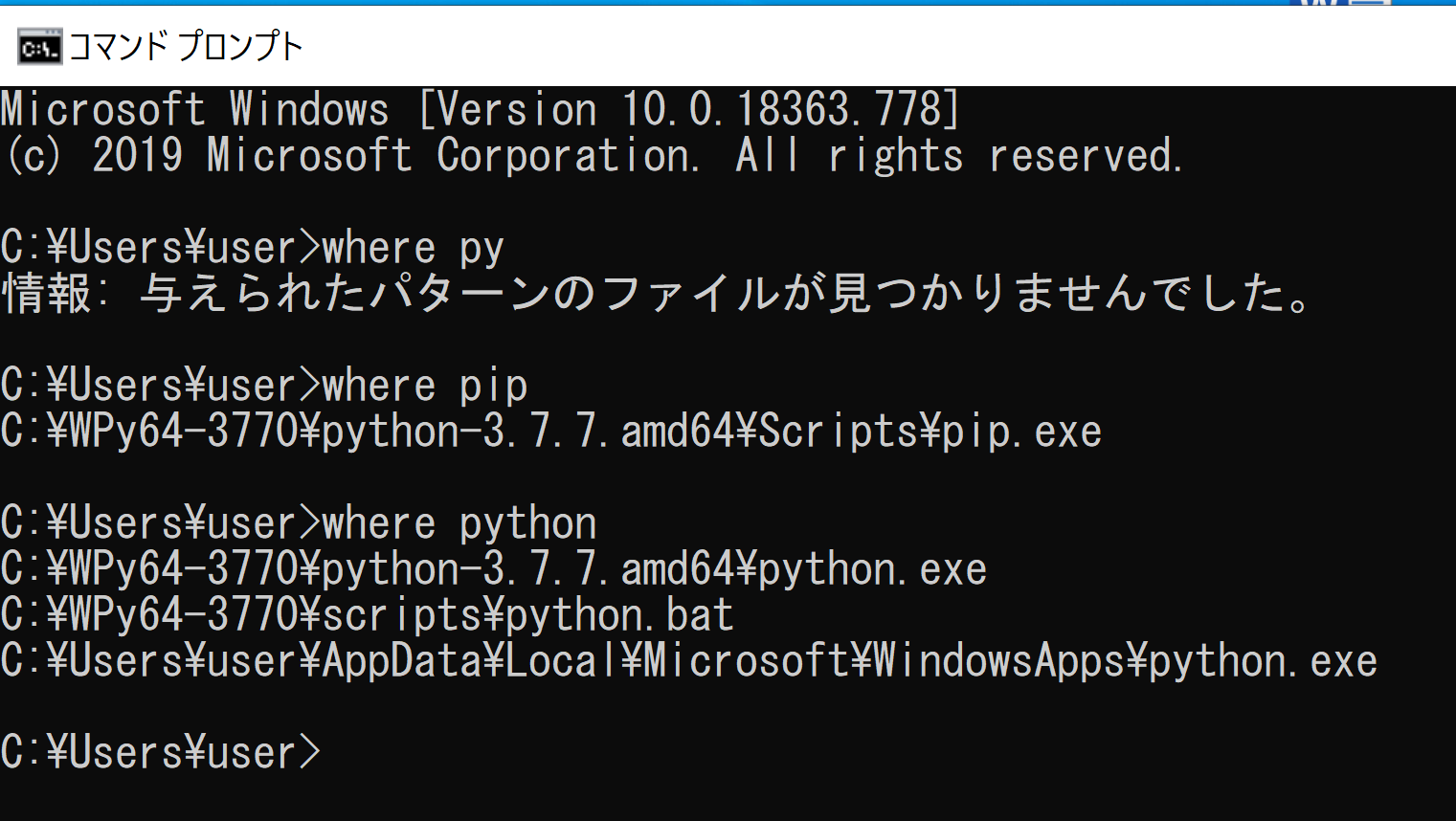This screenshot has width=1456, height=821.
Task: Select the 'where python' command line
Action: point(299,523)
